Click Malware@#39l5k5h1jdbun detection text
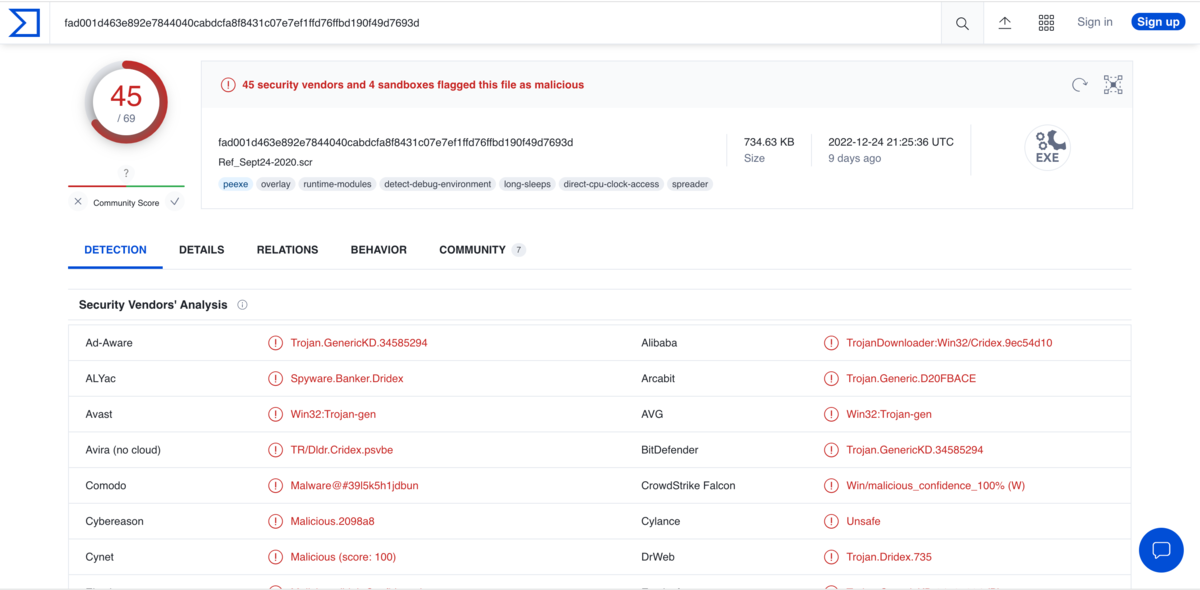Screen dimensions: 1200x590 [x=355, y=486]
